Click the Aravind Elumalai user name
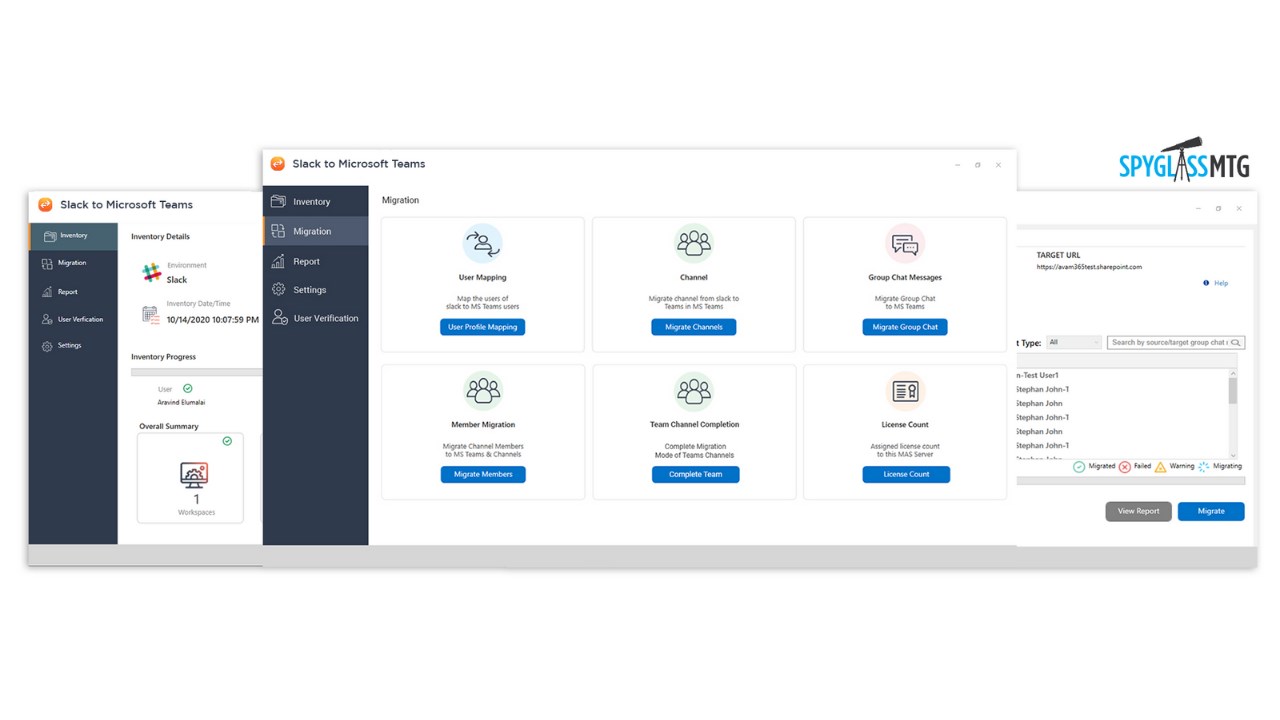Viewport: 1280px width, 720px height. point(182,402)
